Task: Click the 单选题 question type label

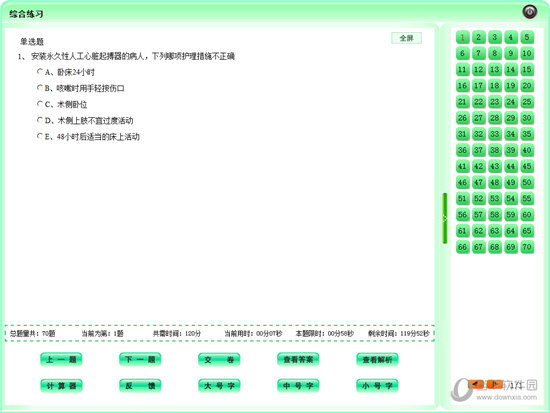Action: point(32,42)
